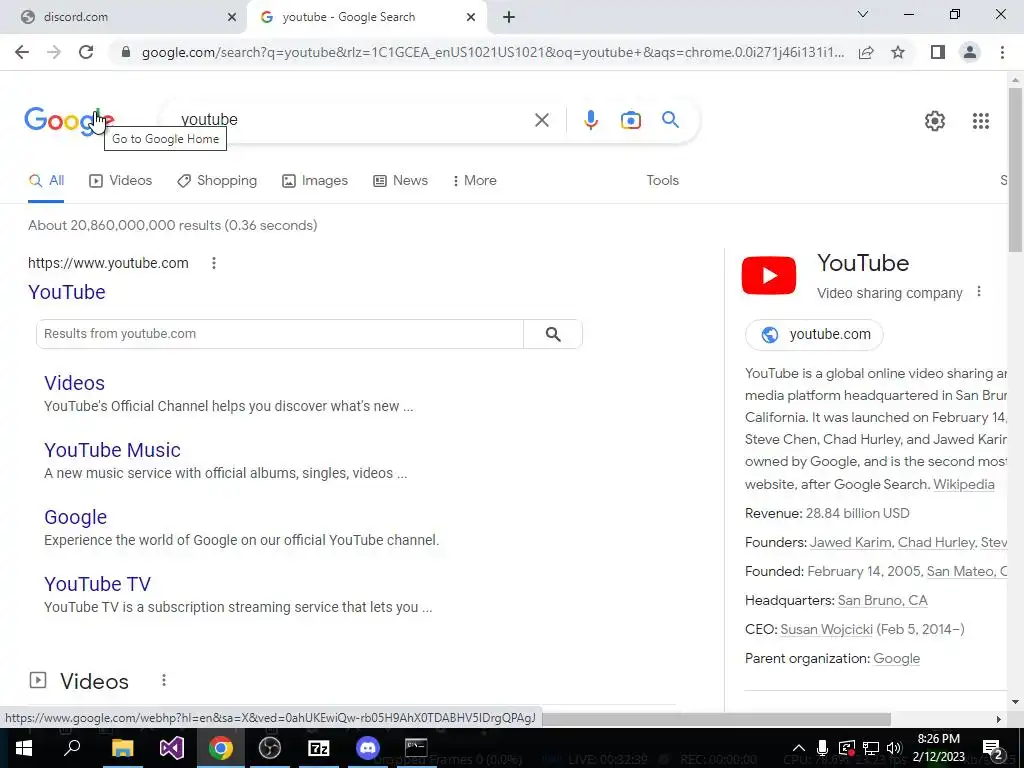This screenshot has width=1024, height=768.
Task: Clear the search box with the X icon
Action: click(x=541, y=120)
